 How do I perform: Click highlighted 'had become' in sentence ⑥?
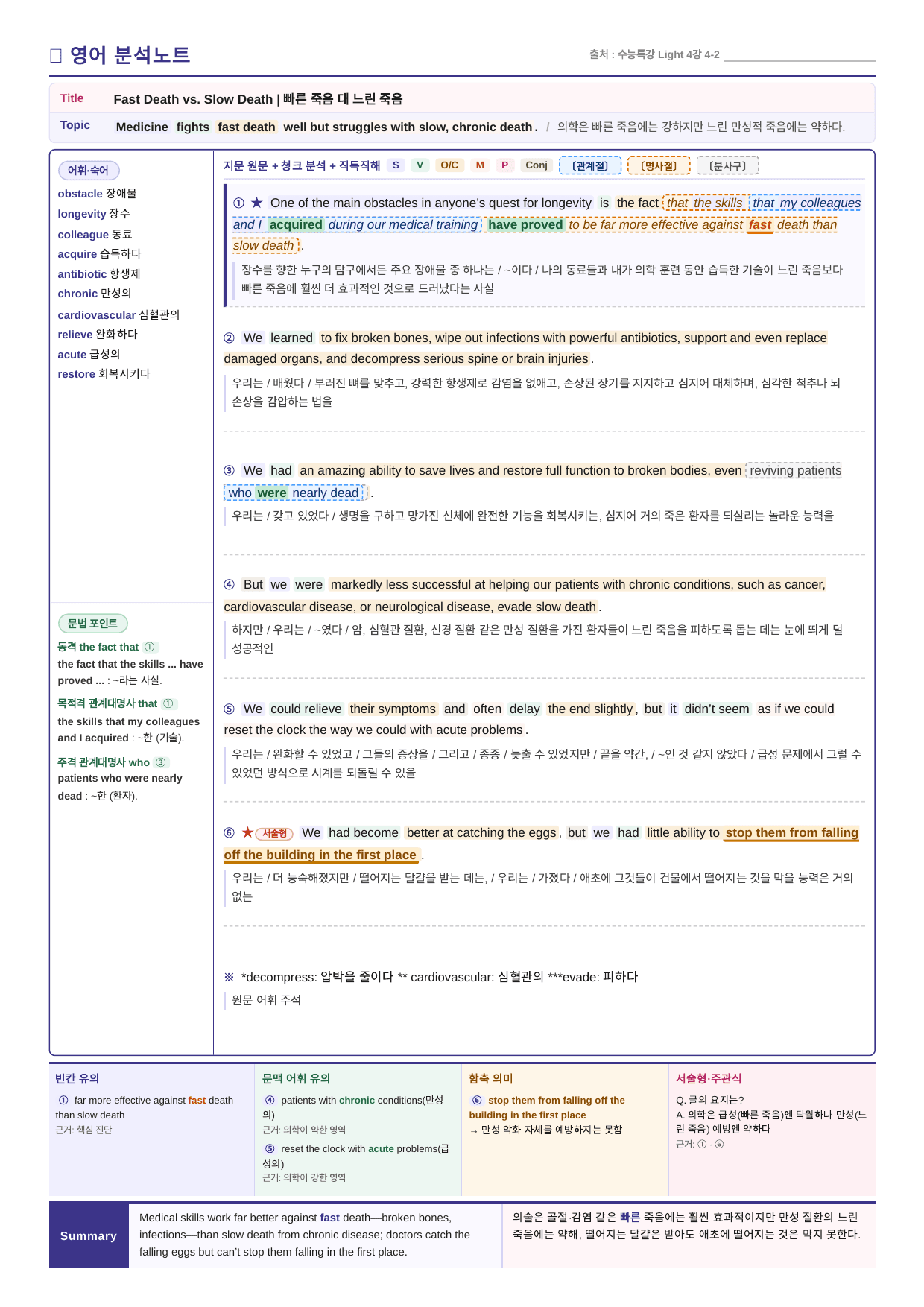364,833
